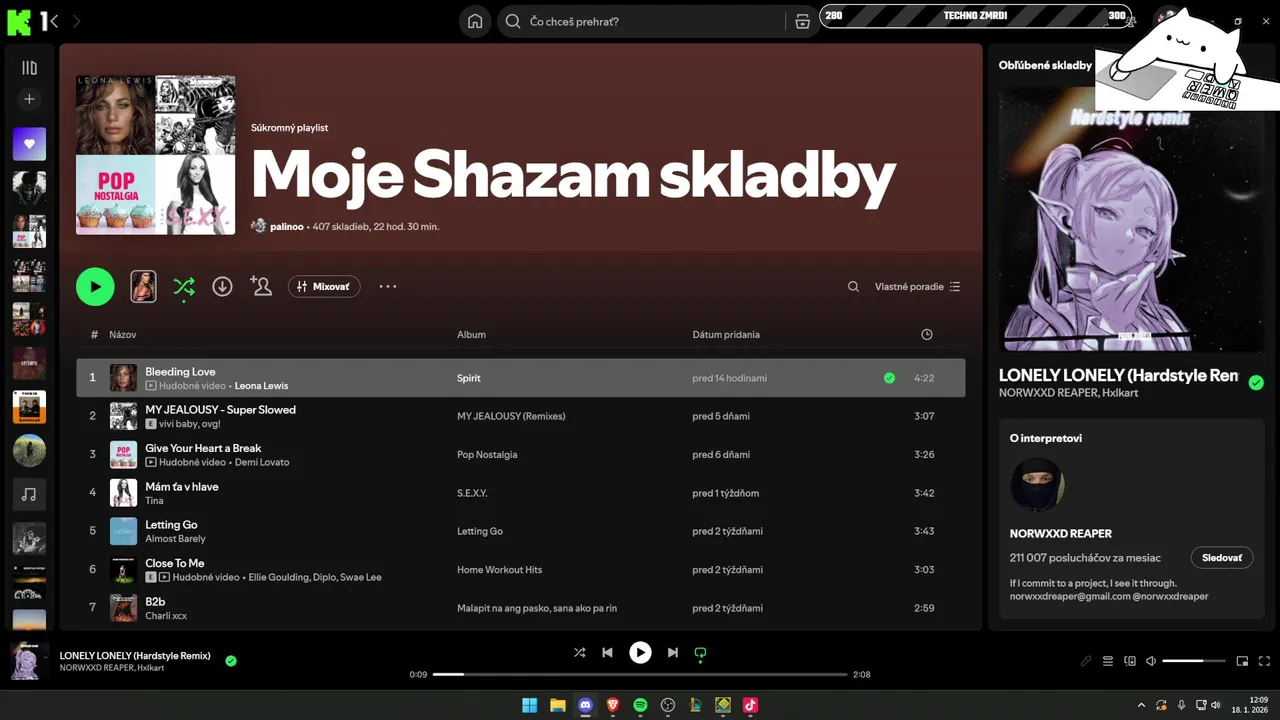Screen dimensions: 1280x720
Task: Select Give Your Heart a Break track
Action: click(203, 448)
